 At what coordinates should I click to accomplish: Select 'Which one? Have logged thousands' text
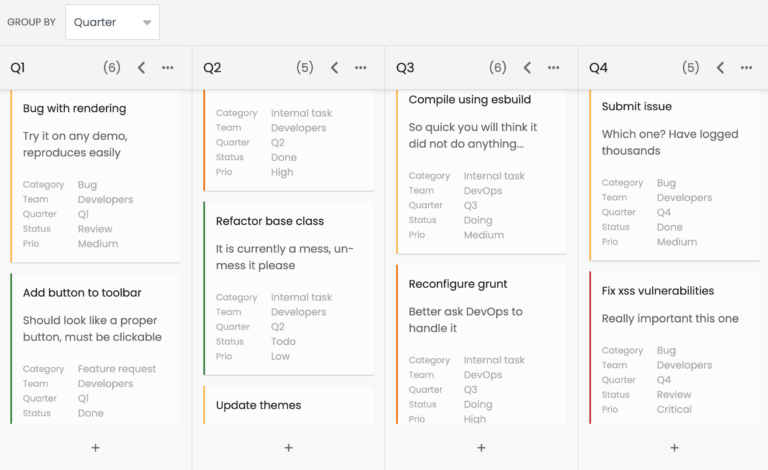click(x=670, y=142)
